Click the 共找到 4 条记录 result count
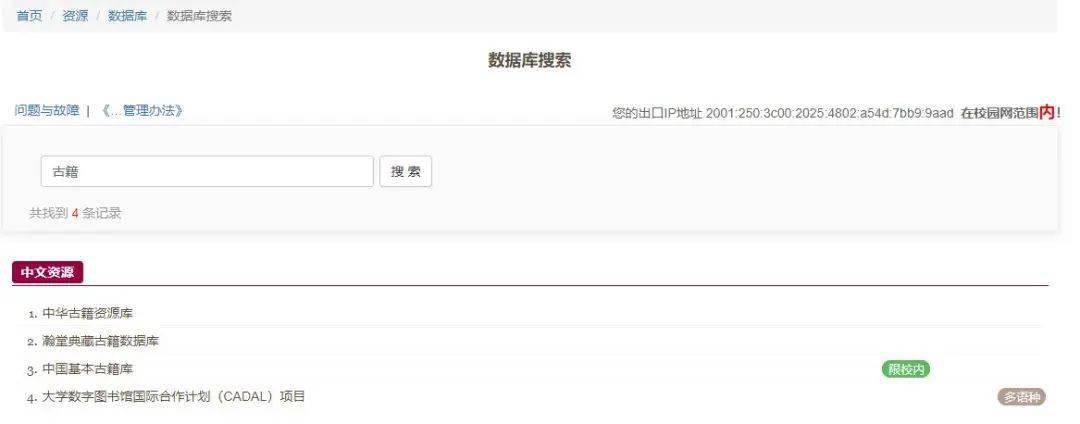Image resolution: width=1080 pixels, height=424 pixels. click(75, 213)
